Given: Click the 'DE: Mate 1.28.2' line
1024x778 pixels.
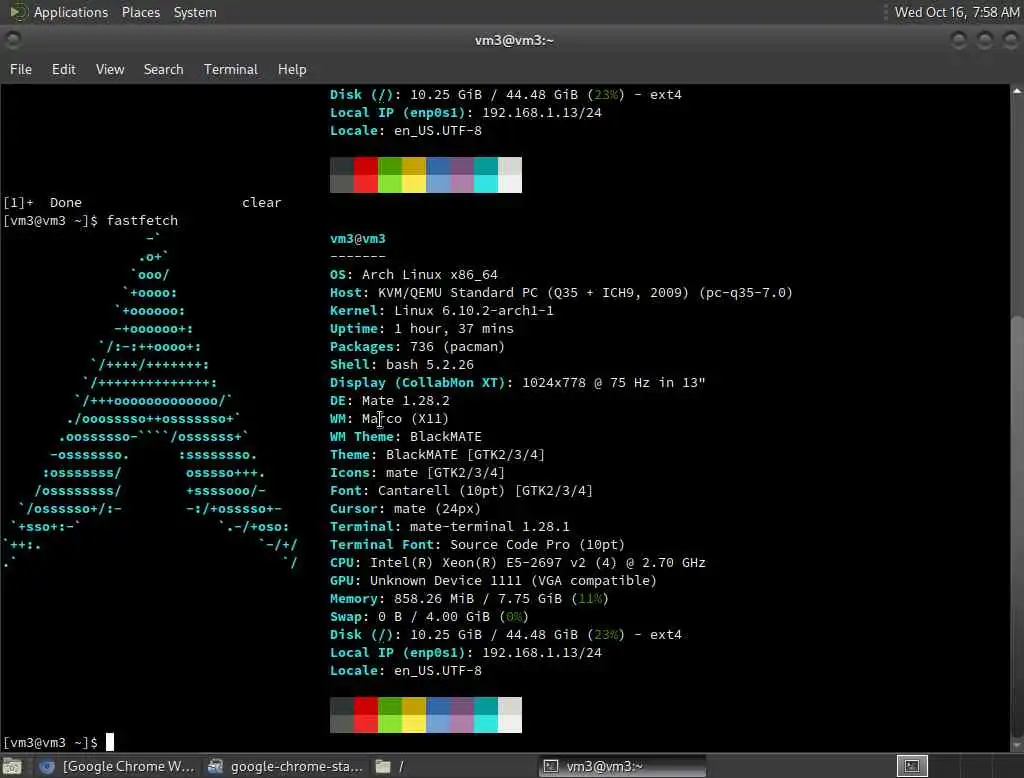Looking at the screenshot, I should [390, 400].
